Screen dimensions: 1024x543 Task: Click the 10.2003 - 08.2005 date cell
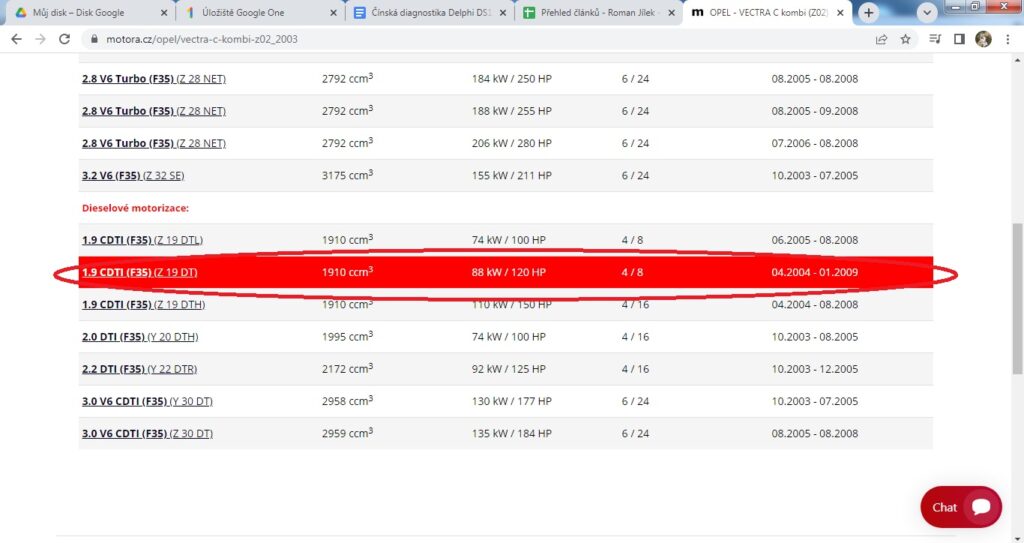(x=814, y=337)
